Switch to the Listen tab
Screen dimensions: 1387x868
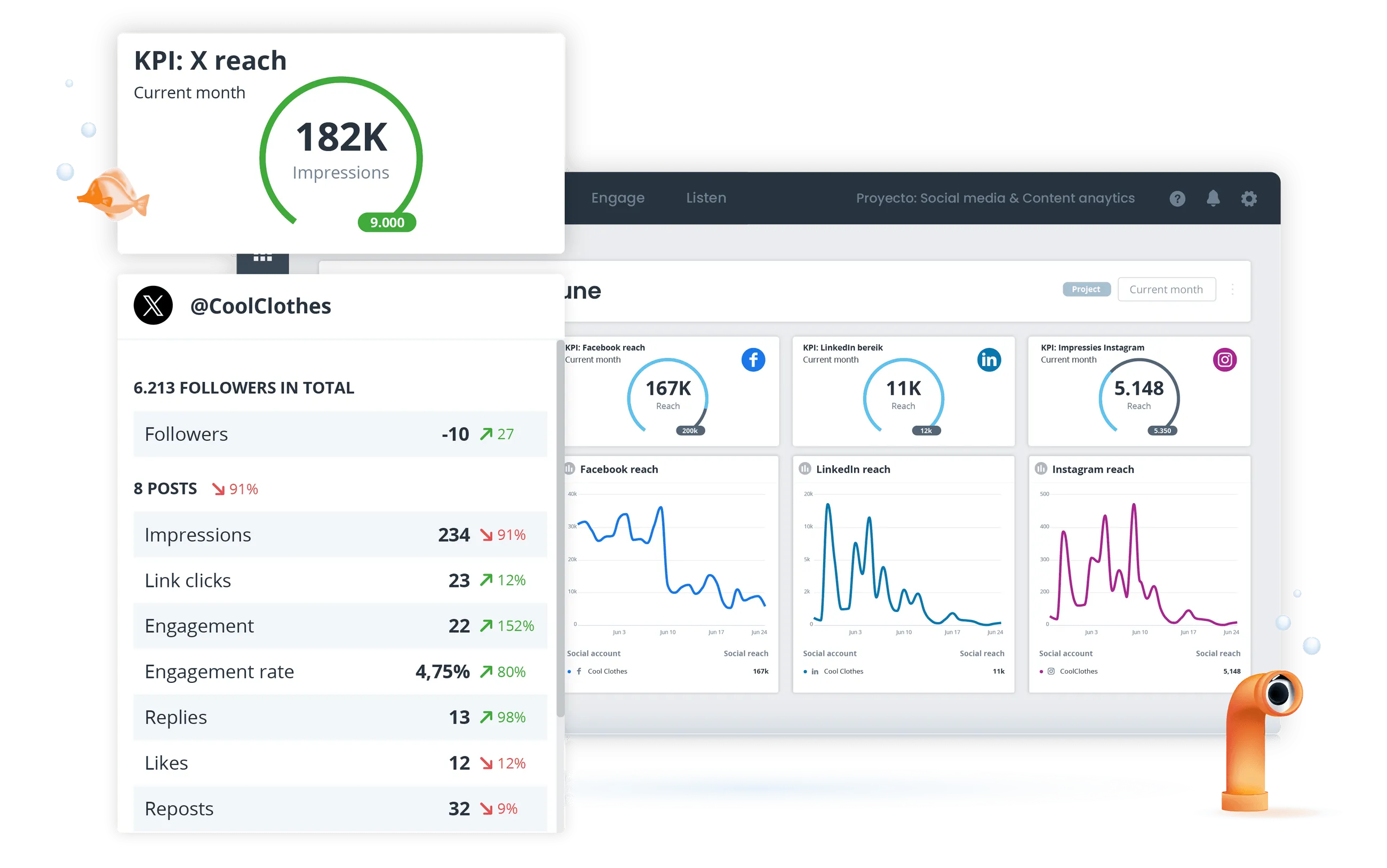[706, 198]
